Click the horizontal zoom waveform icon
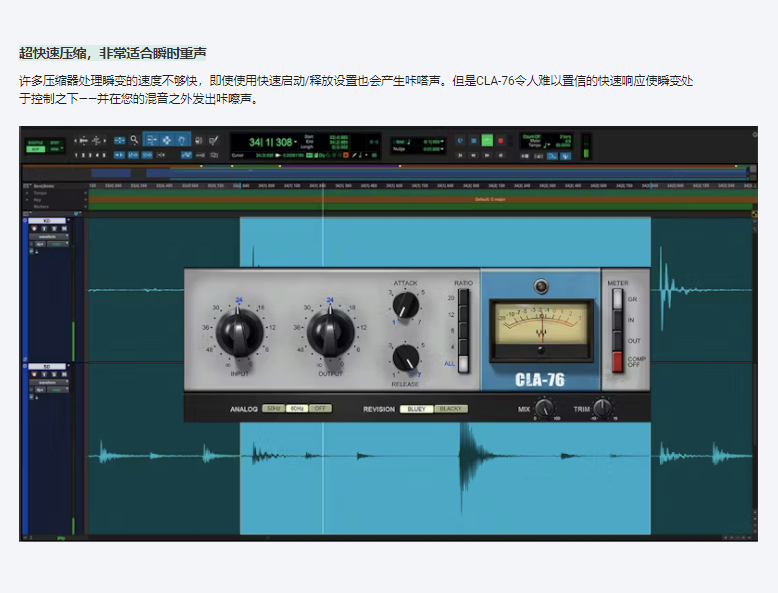778x593 pixels. click(84, 141)
